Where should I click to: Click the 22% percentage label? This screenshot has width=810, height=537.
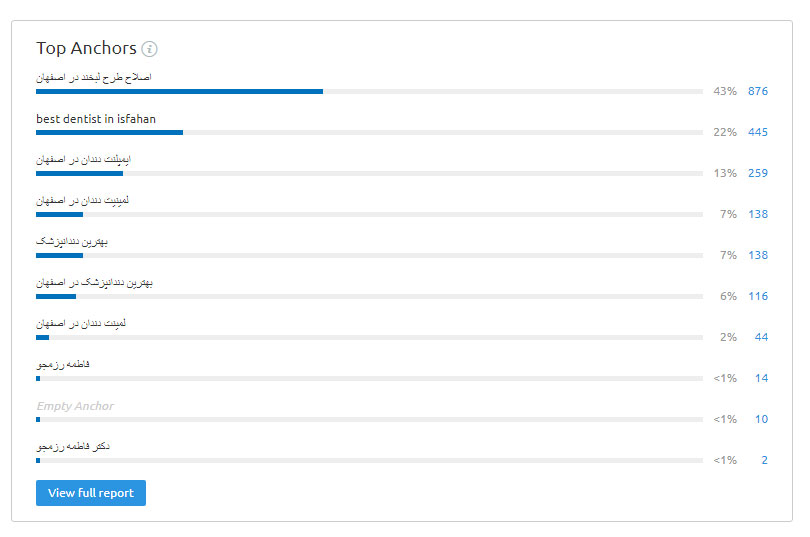click(725, 132)
